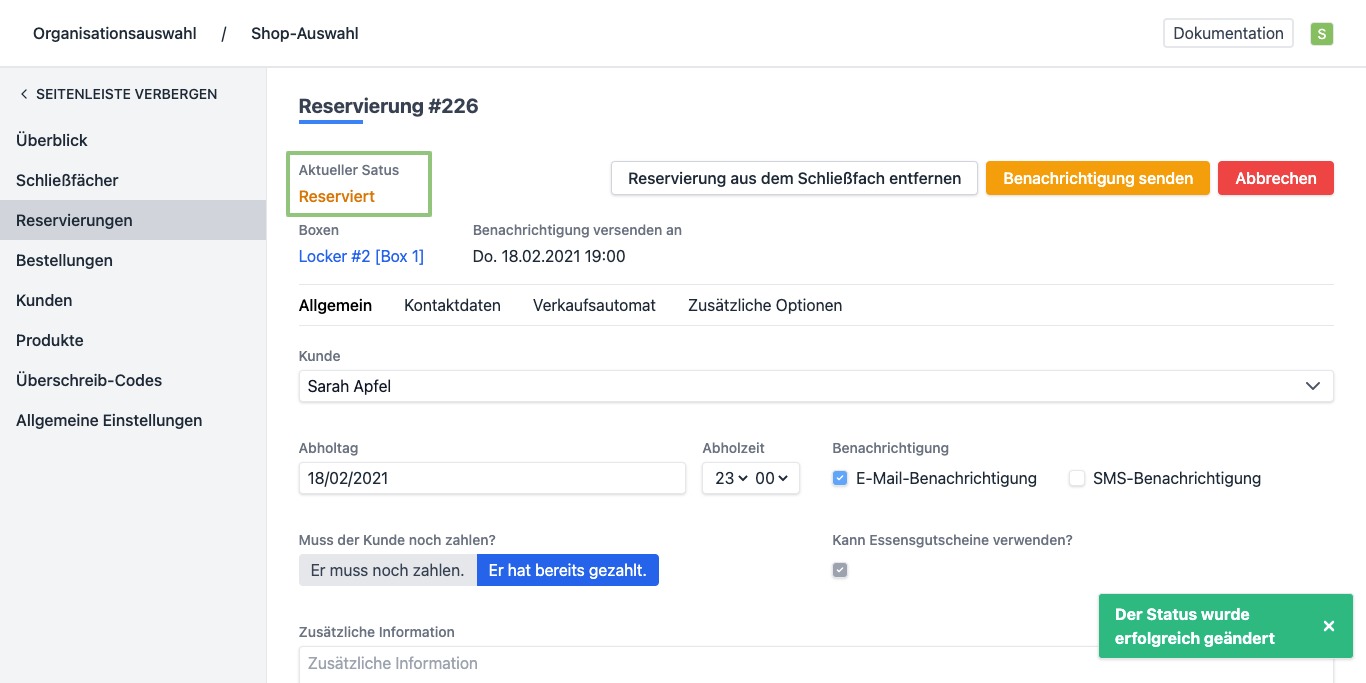Click the green S user avatar
Image resolution: width=1366 pixels, height=683 pixels.
click(1322, 34)
